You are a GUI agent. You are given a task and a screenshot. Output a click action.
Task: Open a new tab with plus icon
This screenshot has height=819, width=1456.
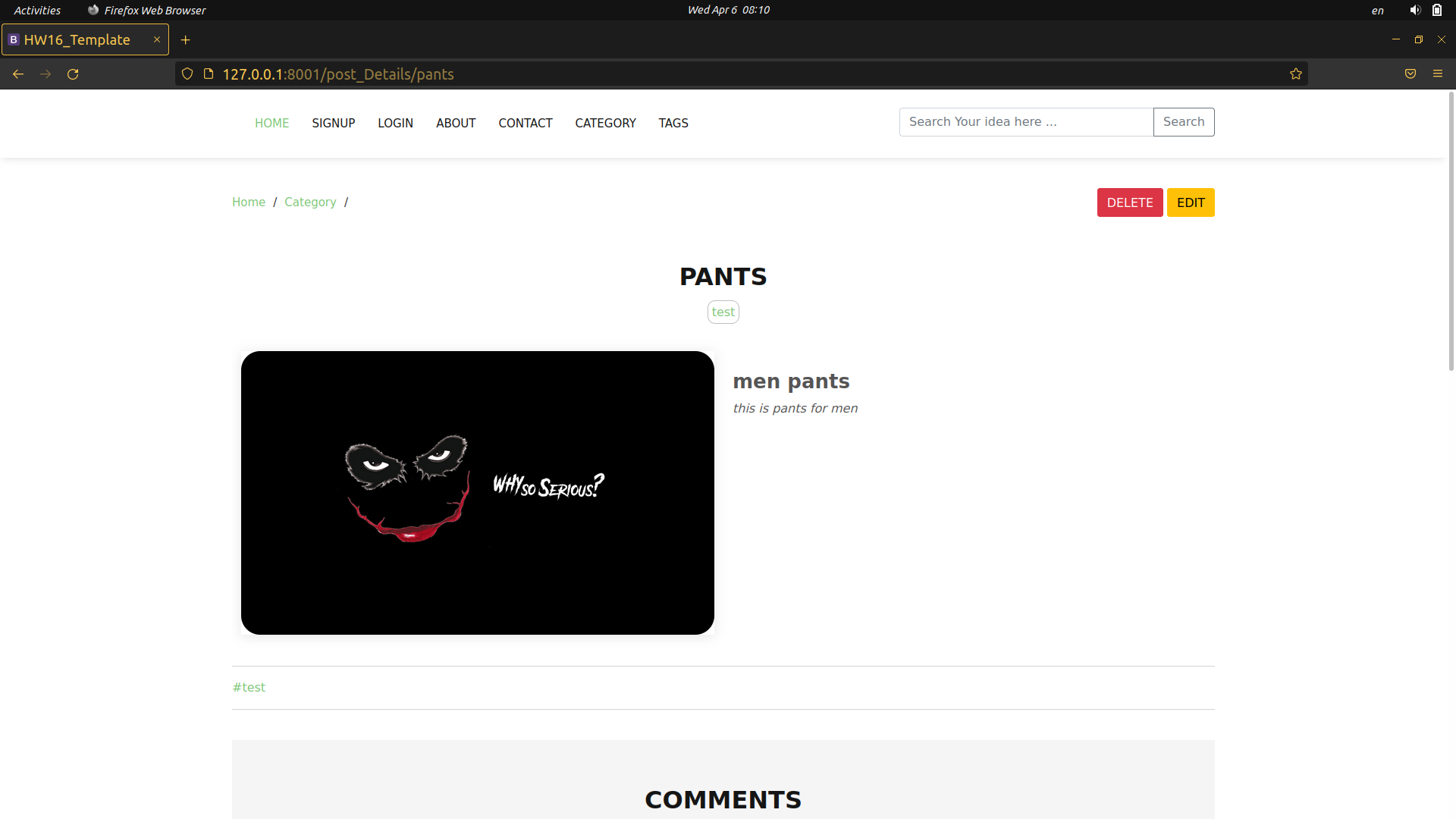[185, 40]
